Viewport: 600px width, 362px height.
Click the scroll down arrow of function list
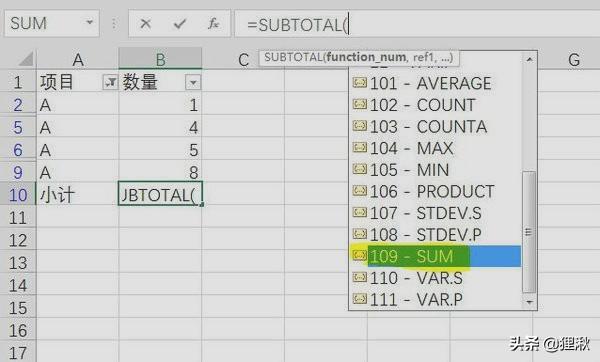pos(529,302)
